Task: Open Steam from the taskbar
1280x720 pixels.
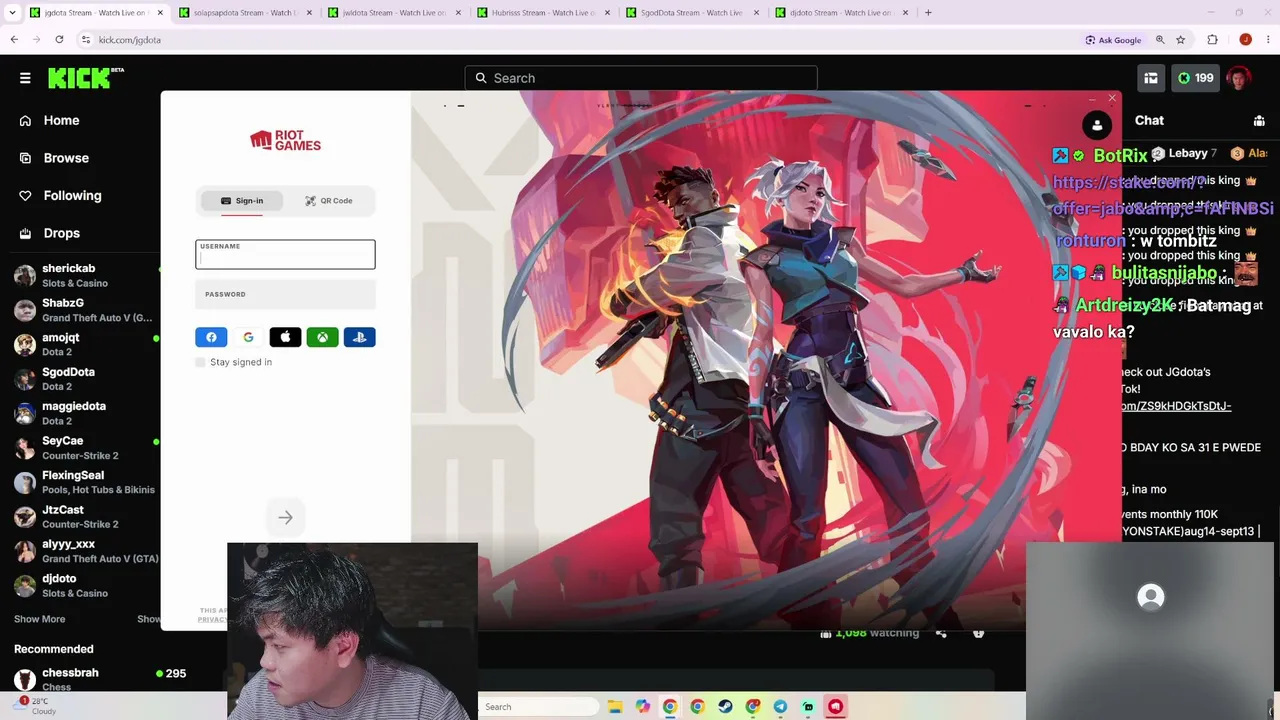Action: [x=725, y=707]
